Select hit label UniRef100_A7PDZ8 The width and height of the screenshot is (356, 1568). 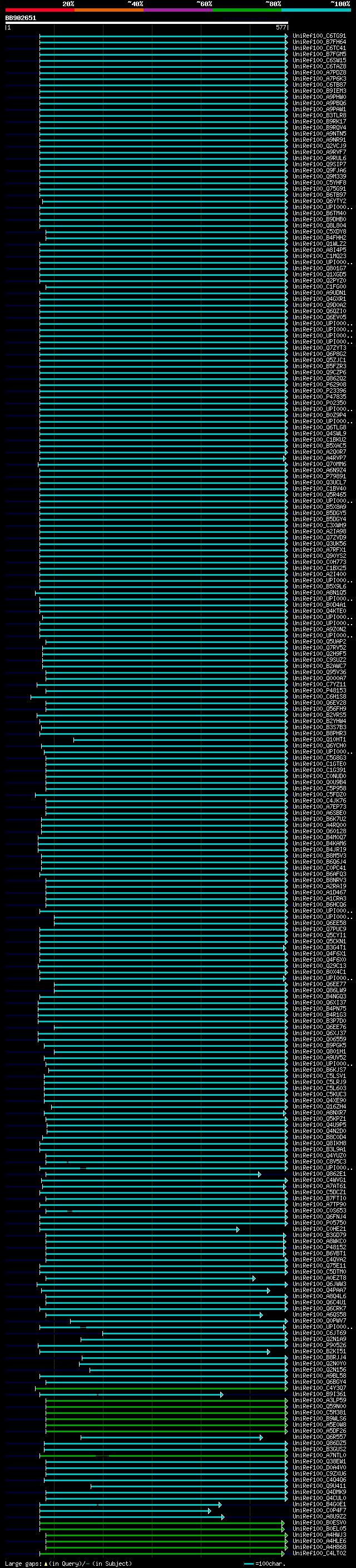319,73
